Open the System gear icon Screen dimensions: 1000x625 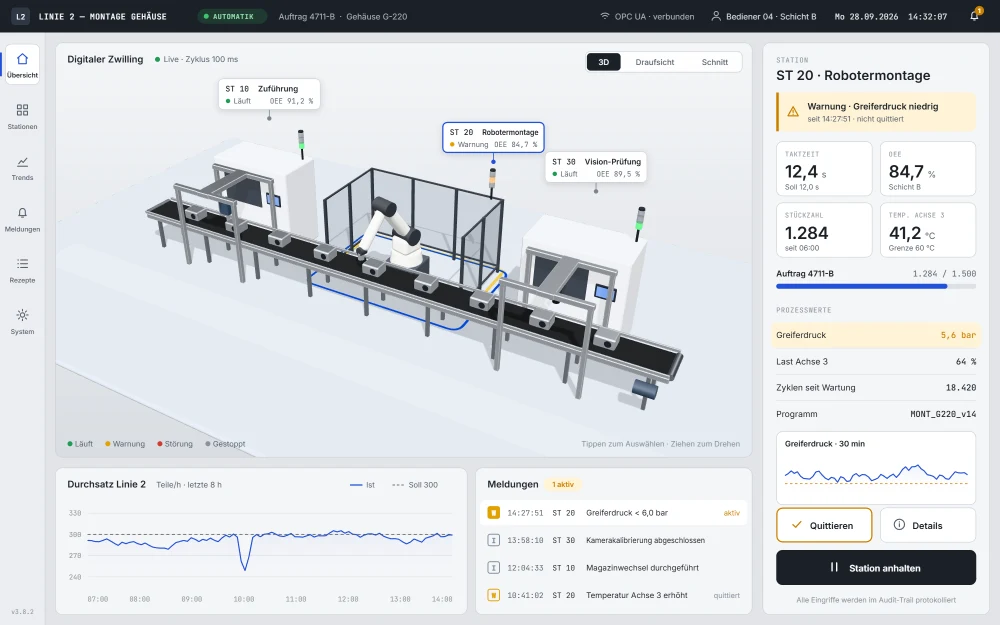22,315
